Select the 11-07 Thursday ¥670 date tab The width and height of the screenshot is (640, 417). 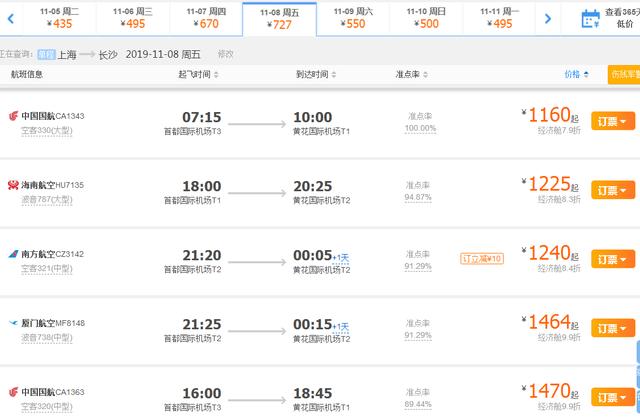pyautogui.click(x=206, y=19)
